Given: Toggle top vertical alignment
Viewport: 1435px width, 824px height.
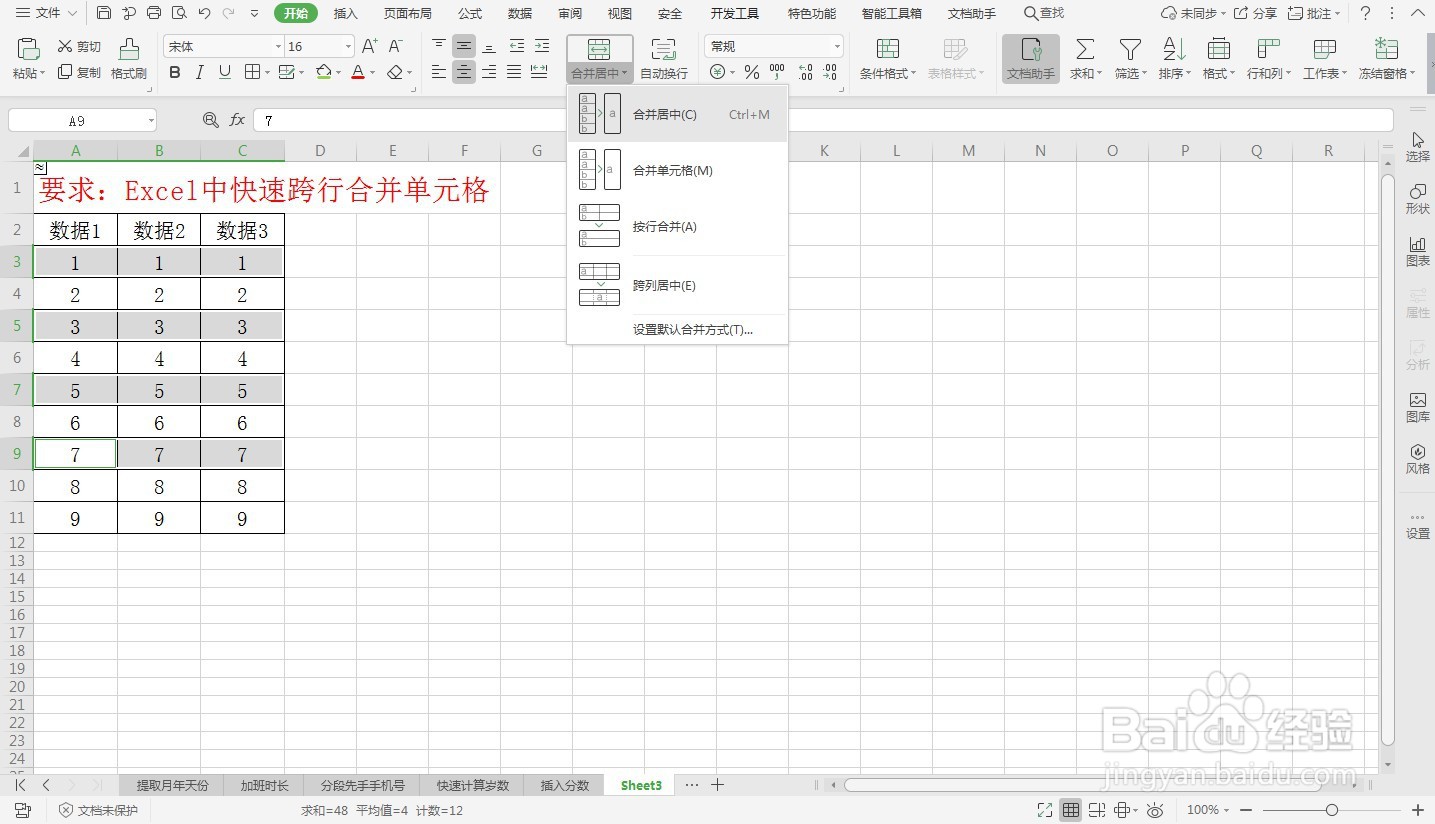Looking at the screenshot, I should point(439,46).
